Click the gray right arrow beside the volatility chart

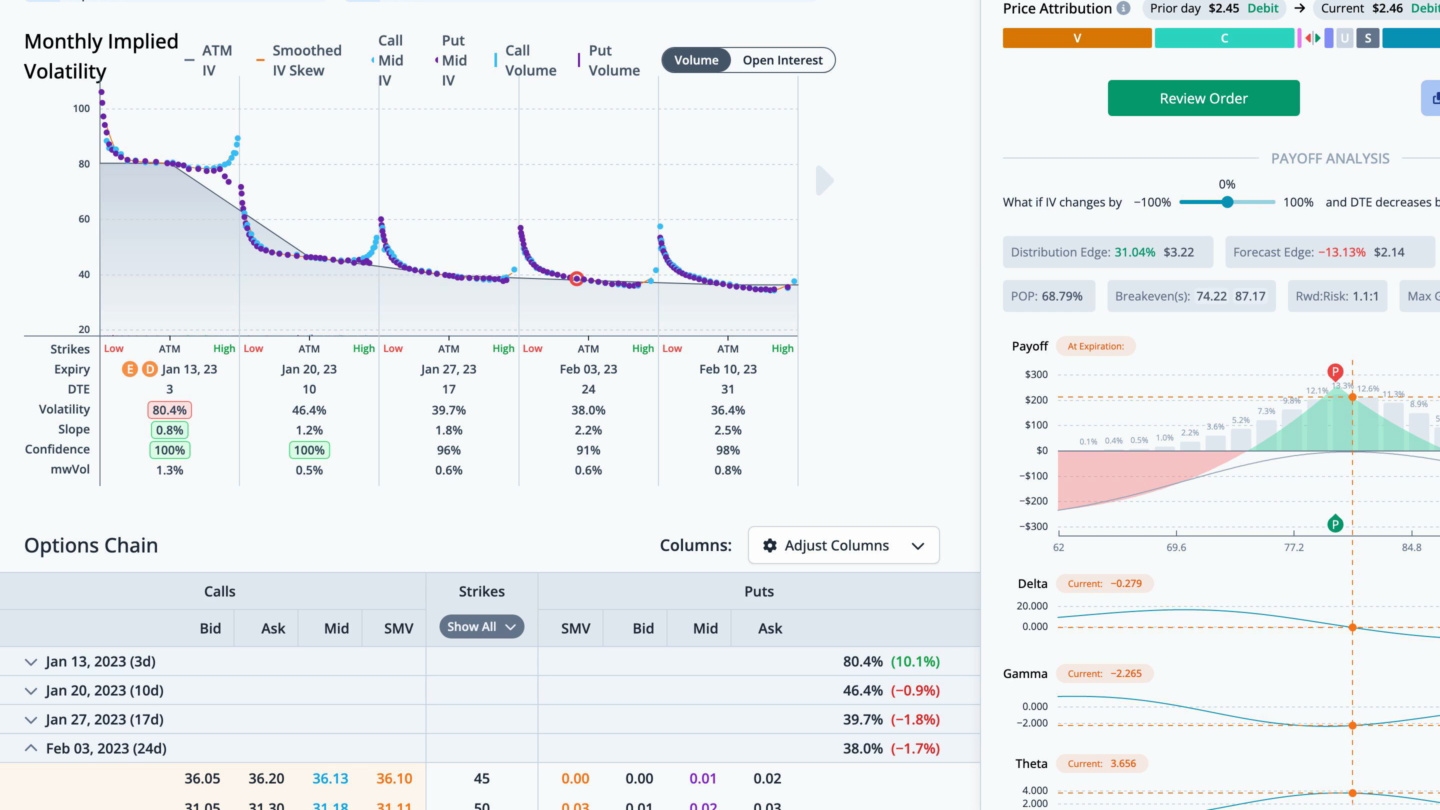click(824, 181)
